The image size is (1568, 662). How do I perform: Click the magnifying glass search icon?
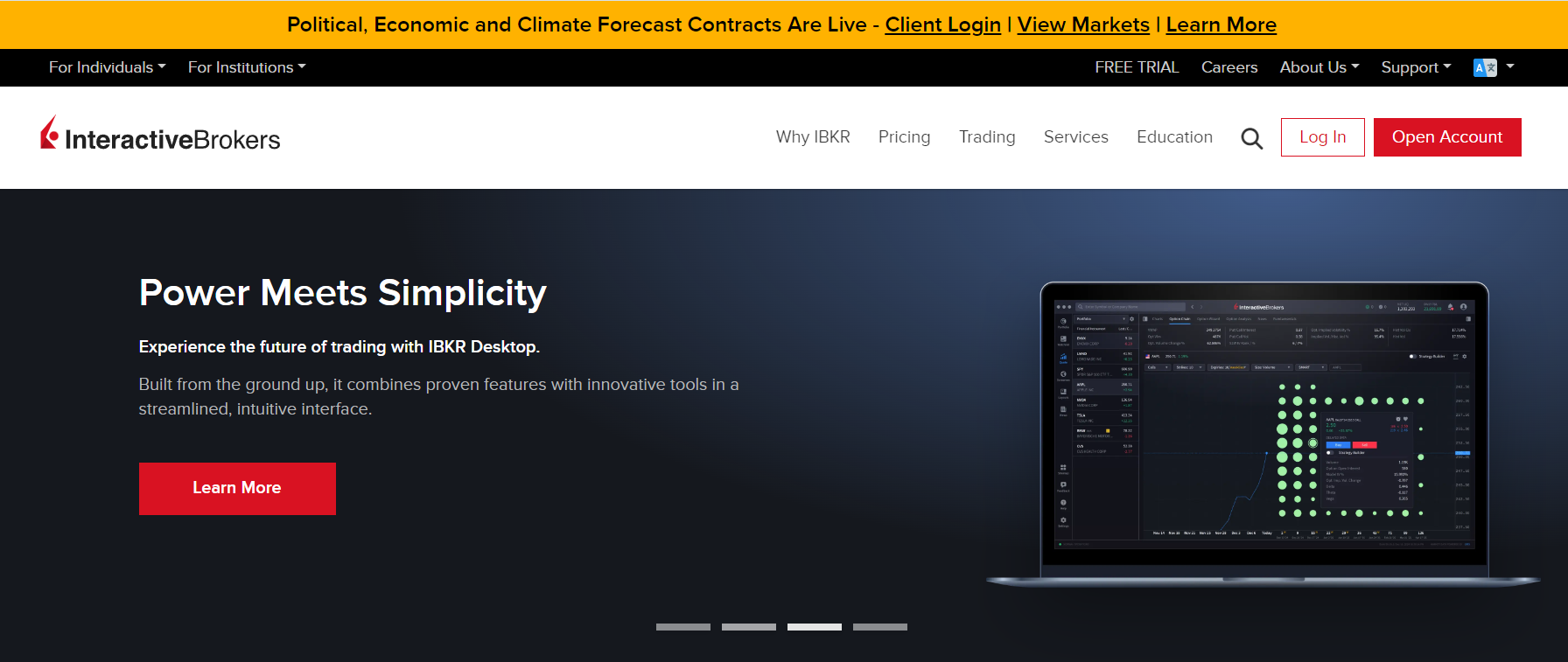point(1251,138)
